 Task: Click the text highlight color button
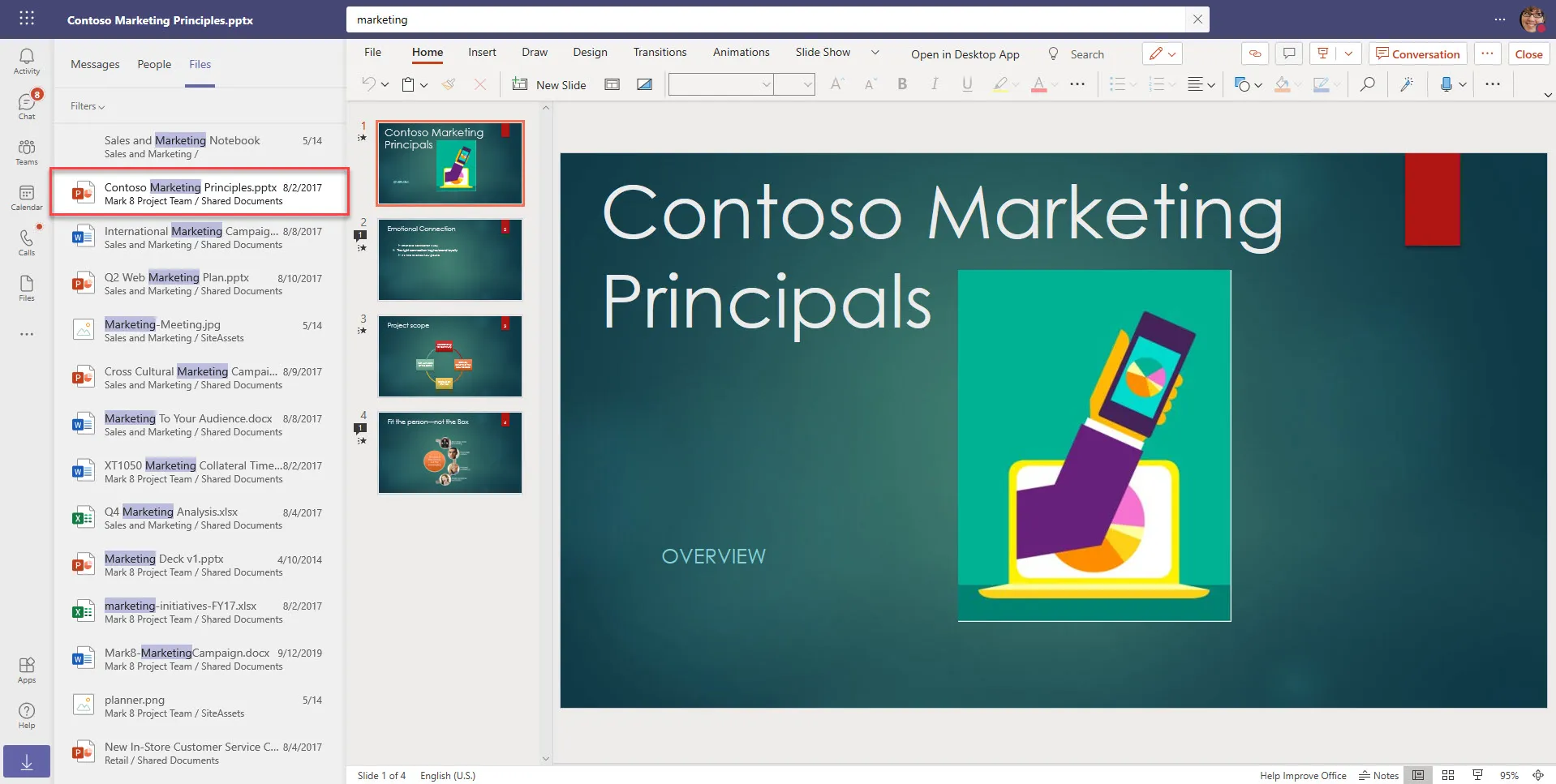click(1000, 84)
